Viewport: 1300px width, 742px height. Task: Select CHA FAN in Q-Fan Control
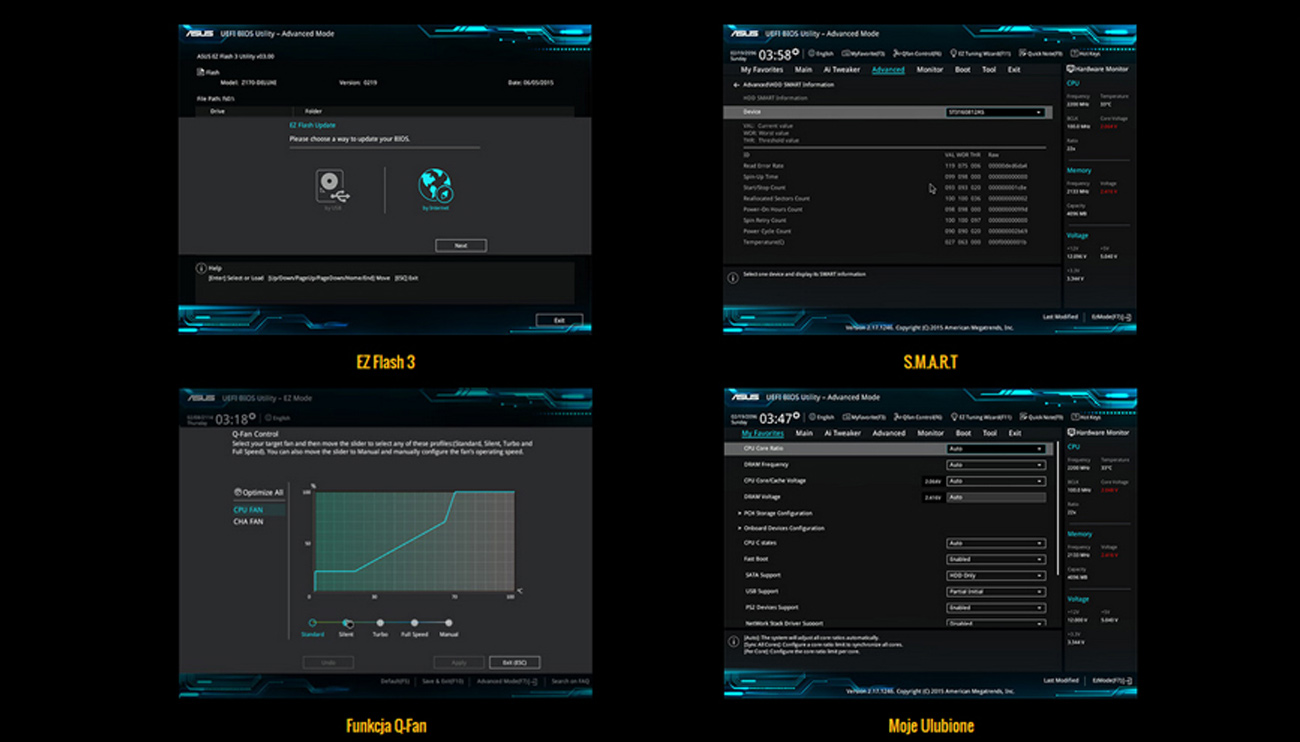(248, 522)
